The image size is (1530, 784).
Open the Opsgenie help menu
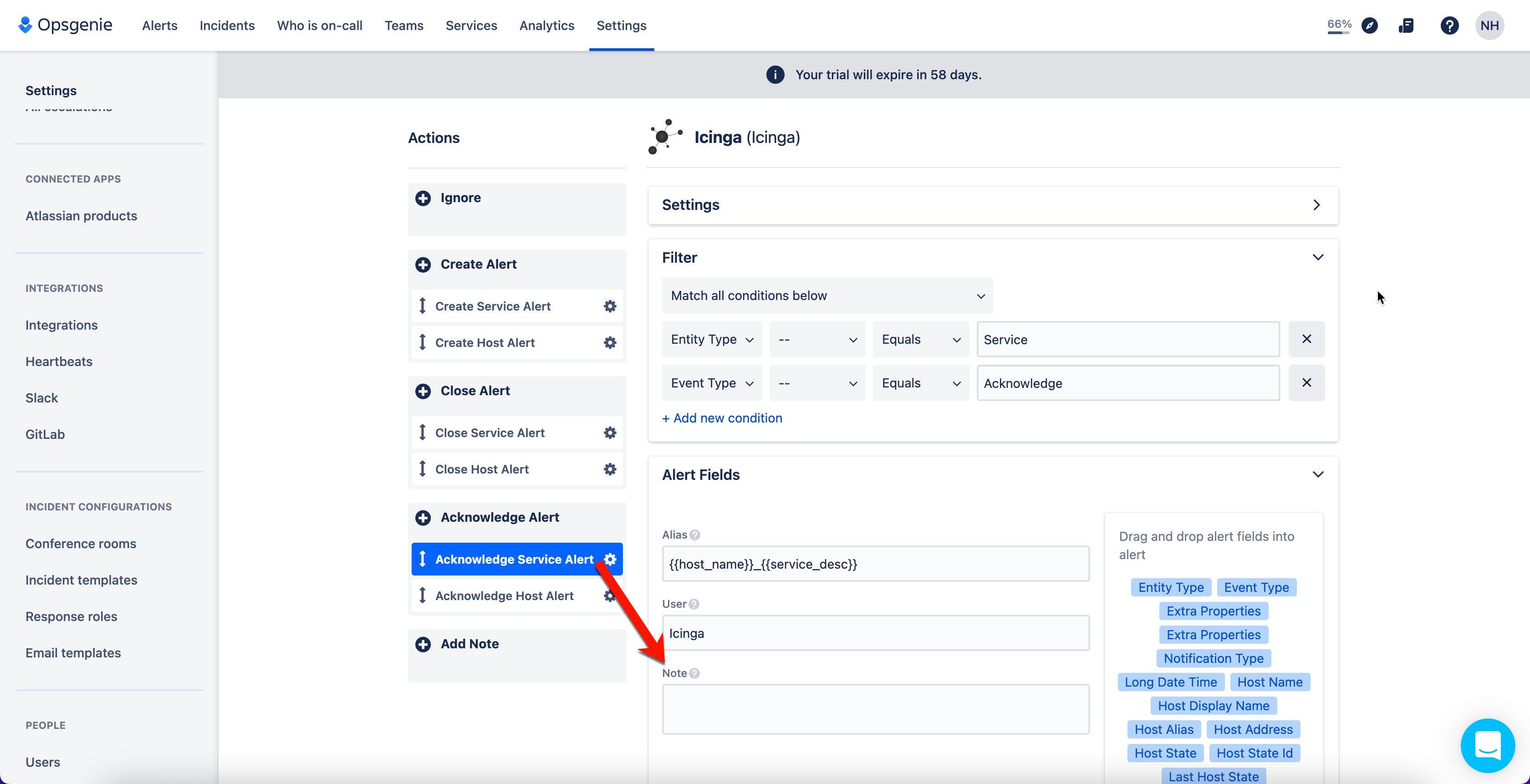[x=1449, y=25]
